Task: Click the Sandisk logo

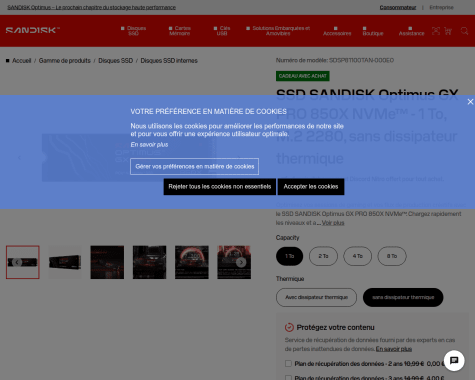Action: click(x=33, y=30)
